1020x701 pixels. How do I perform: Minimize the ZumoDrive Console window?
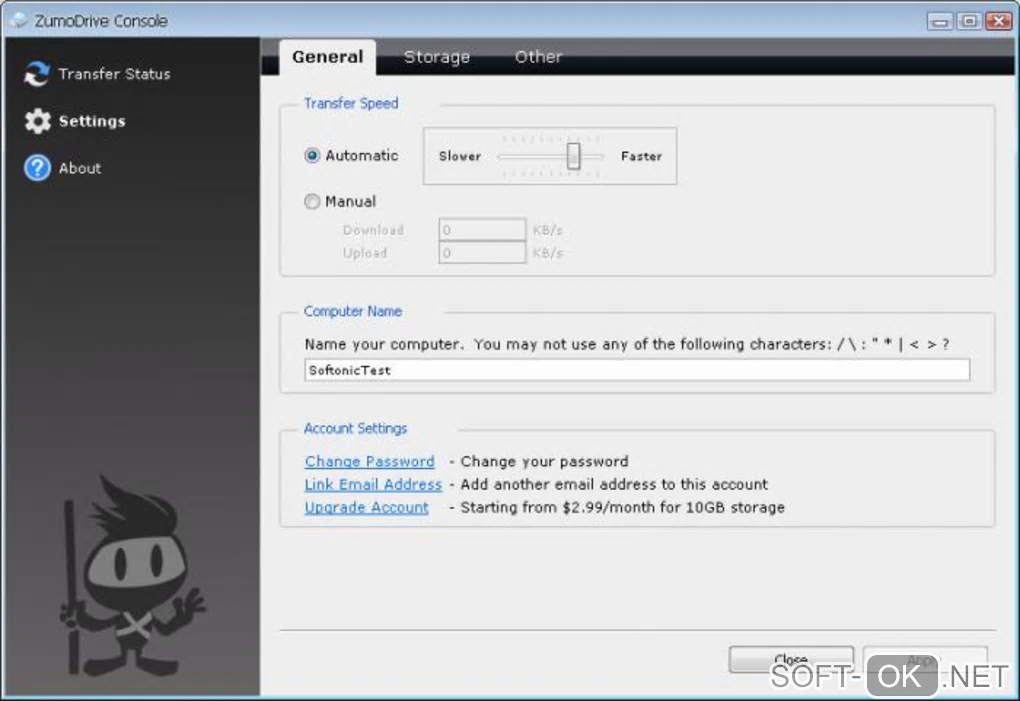click(x=940, y=21)
